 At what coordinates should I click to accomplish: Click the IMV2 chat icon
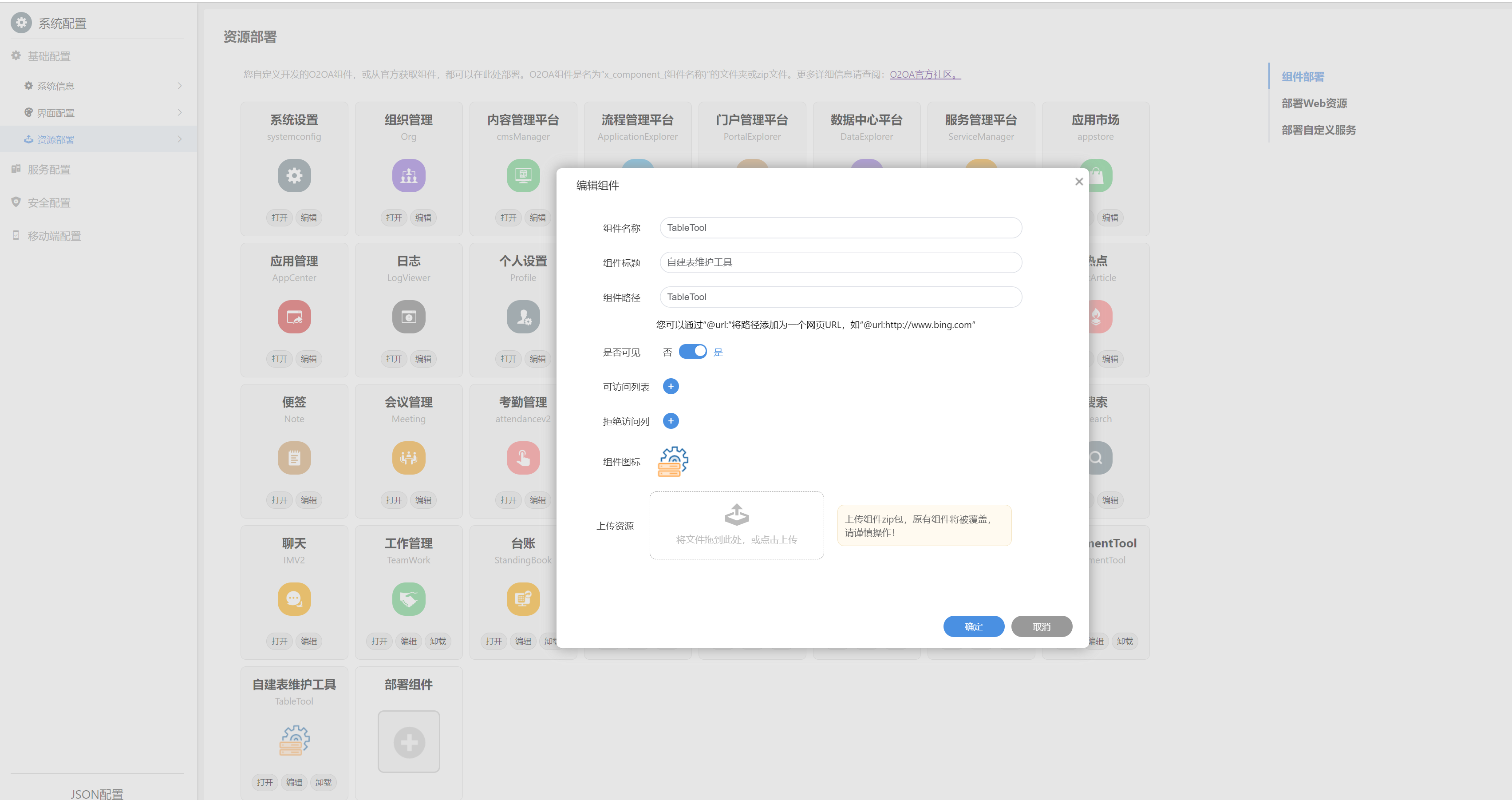click(x=294, y=598)
